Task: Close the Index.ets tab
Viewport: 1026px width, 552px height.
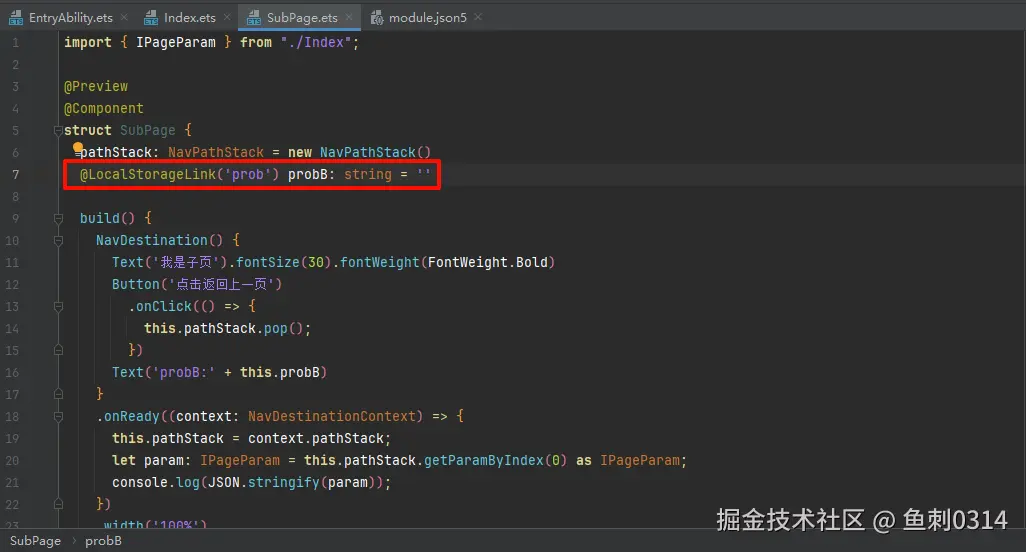Action: coord(227,17)
